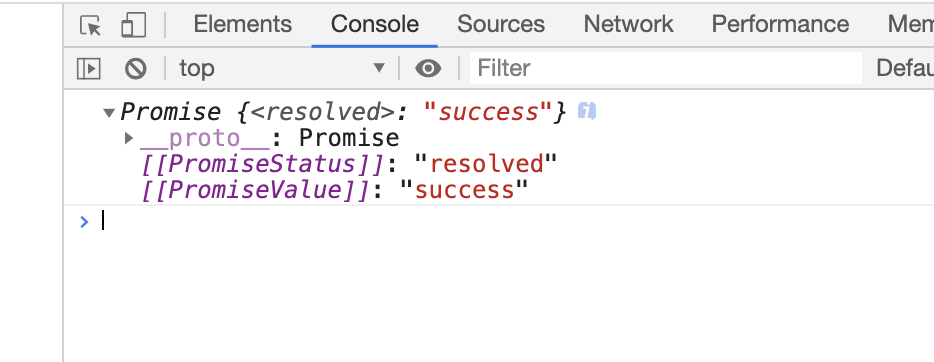Image resolution: width=934 pixels, height=362 pixels.
Task: Open the partially visible Memory tab
Action: coord(910,24)
